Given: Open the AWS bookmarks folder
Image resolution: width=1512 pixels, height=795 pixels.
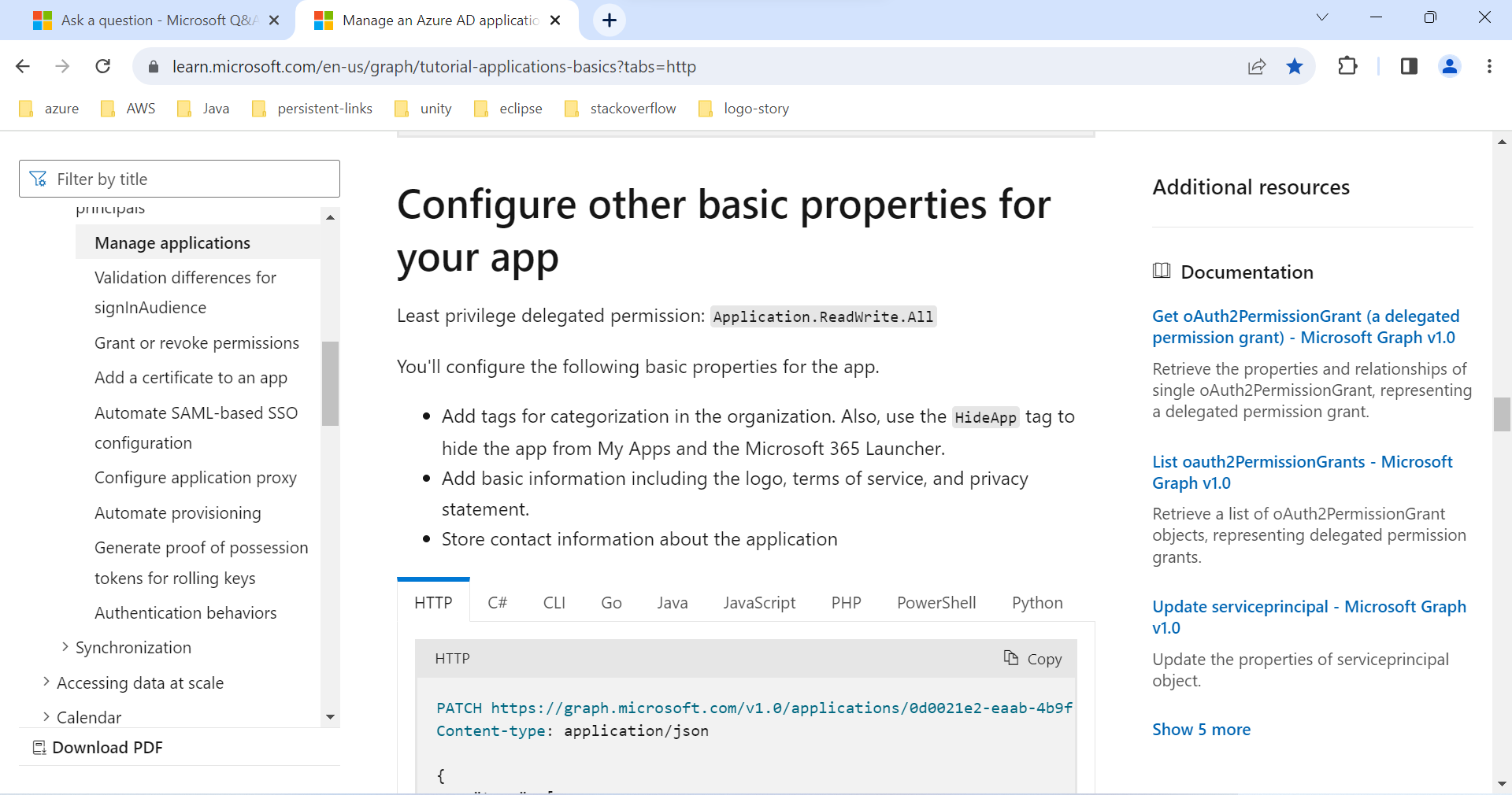Looking at the screenshot, I should 128,109.
